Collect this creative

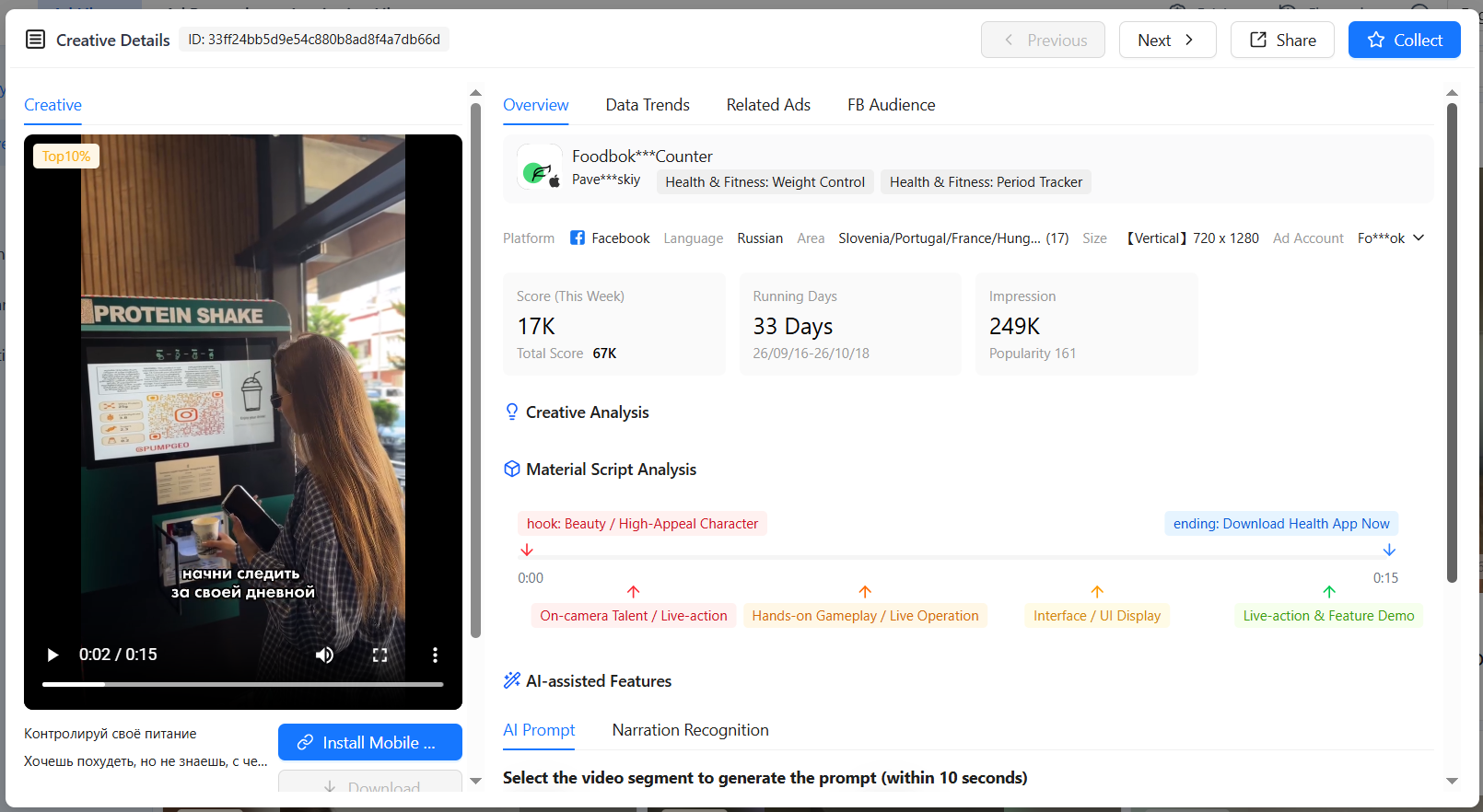coord(1404,40)
